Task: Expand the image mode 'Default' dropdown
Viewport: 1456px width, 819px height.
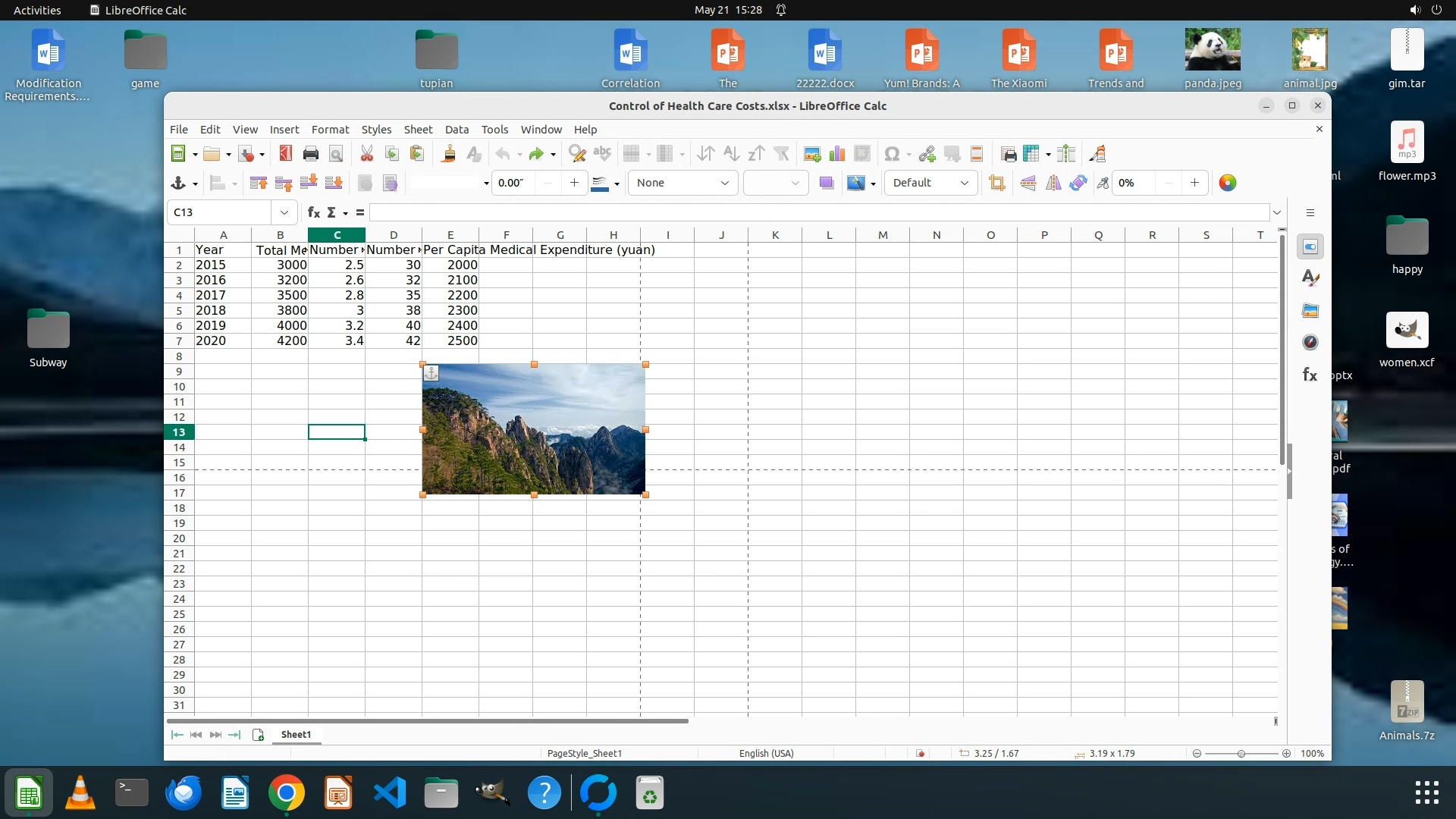Action: pyautogui.click(x=964, y=183)
